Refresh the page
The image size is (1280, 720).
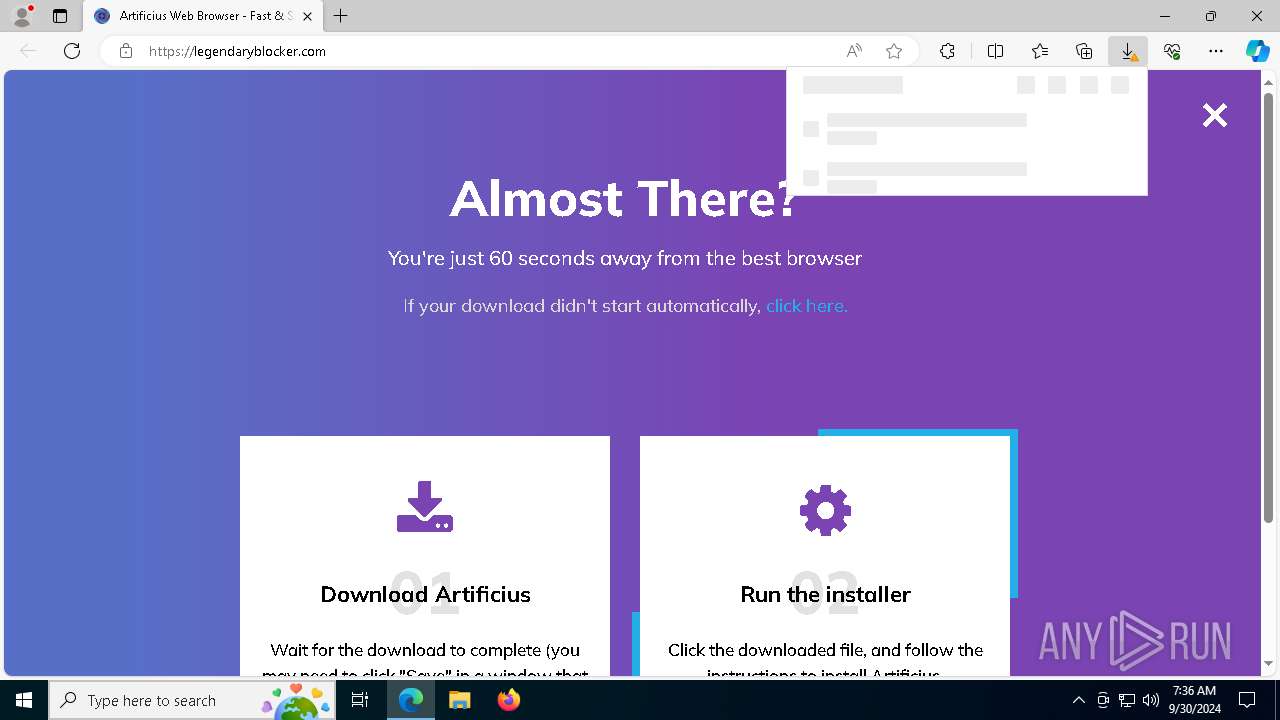pos(72,51)
